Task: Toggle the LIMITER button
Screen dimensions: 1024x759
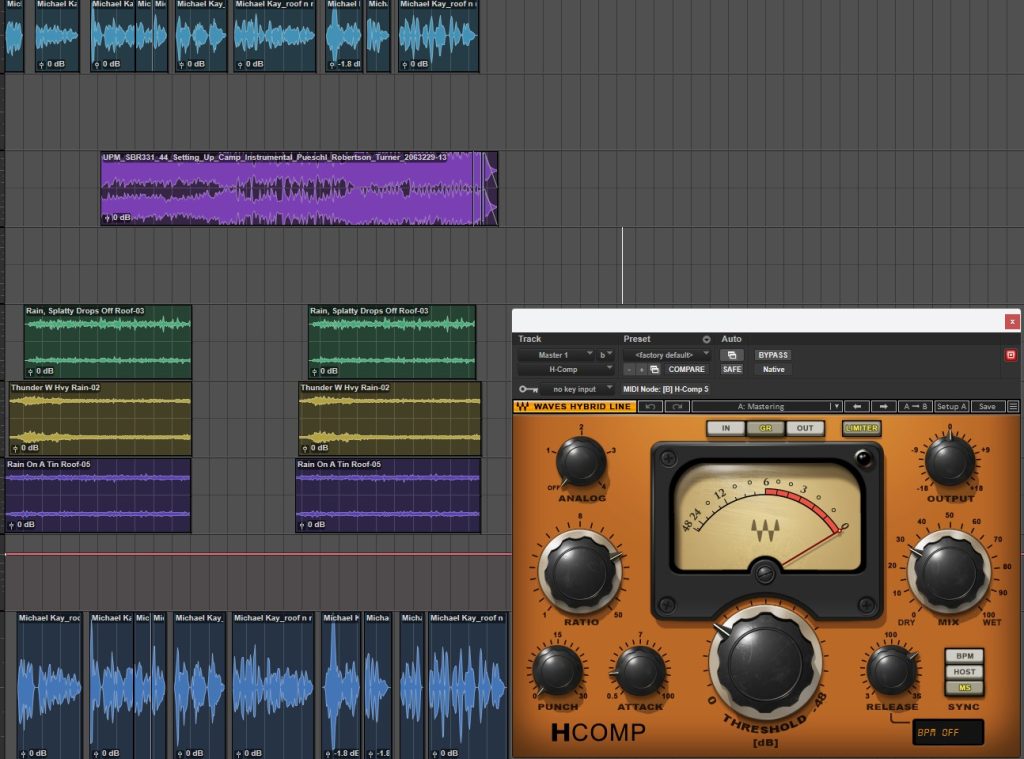Action: coord(861,428)
